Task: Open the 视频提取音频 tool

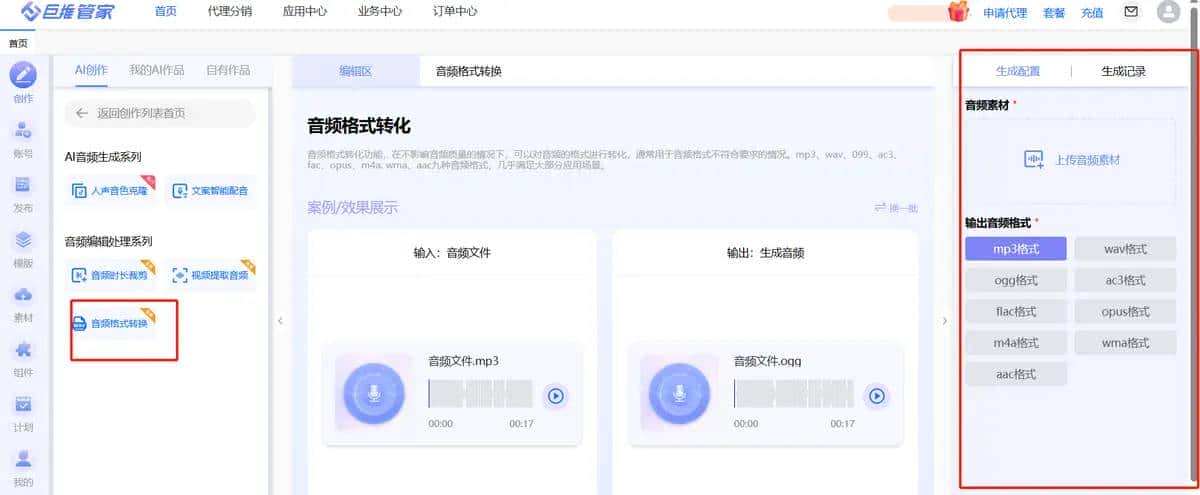Action: (x=210, y=275)
